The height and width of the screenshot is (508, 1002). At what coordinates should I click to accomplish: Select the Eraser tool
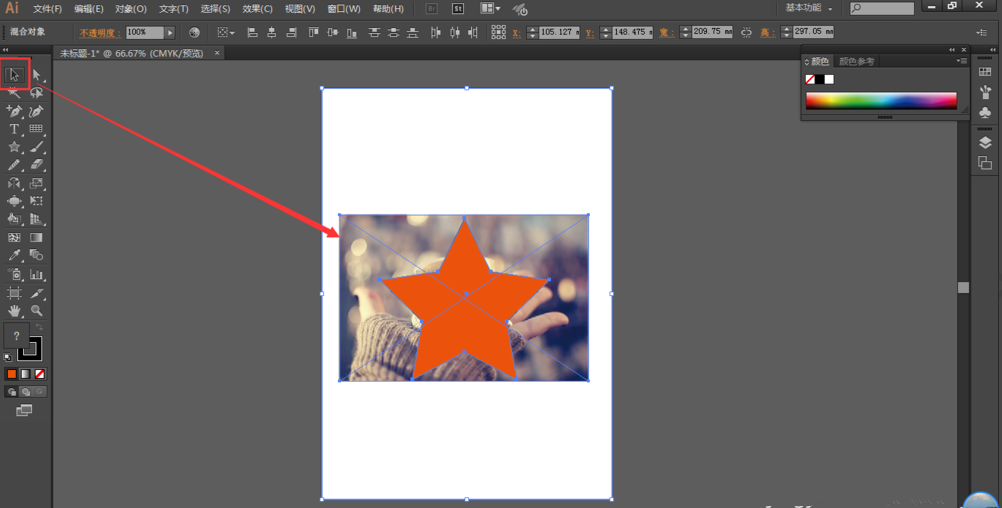36,165
